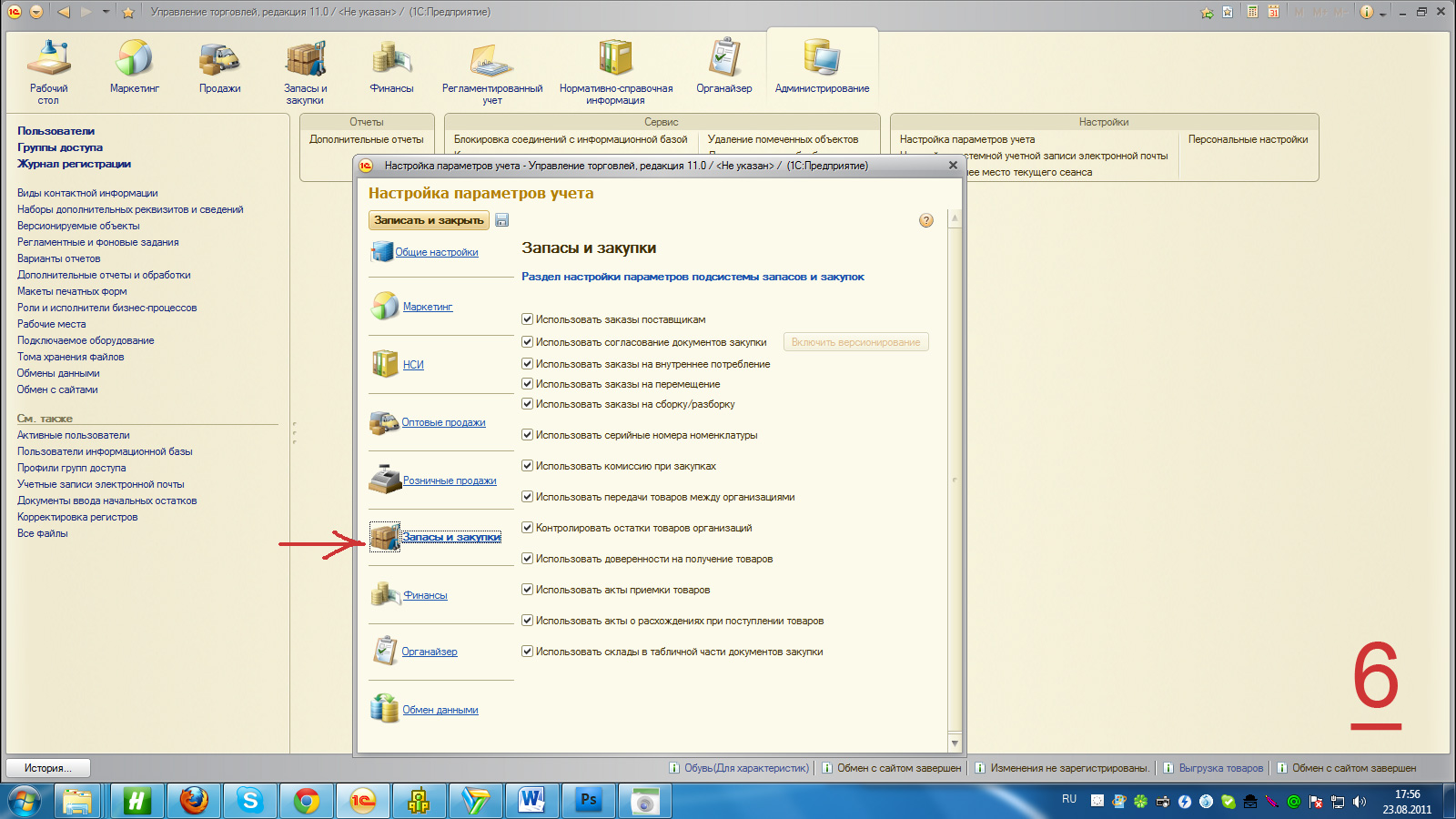Open Общие настройки page in dialog
The height and width of the screenshot is (819, 1456).
coord(437,252)
